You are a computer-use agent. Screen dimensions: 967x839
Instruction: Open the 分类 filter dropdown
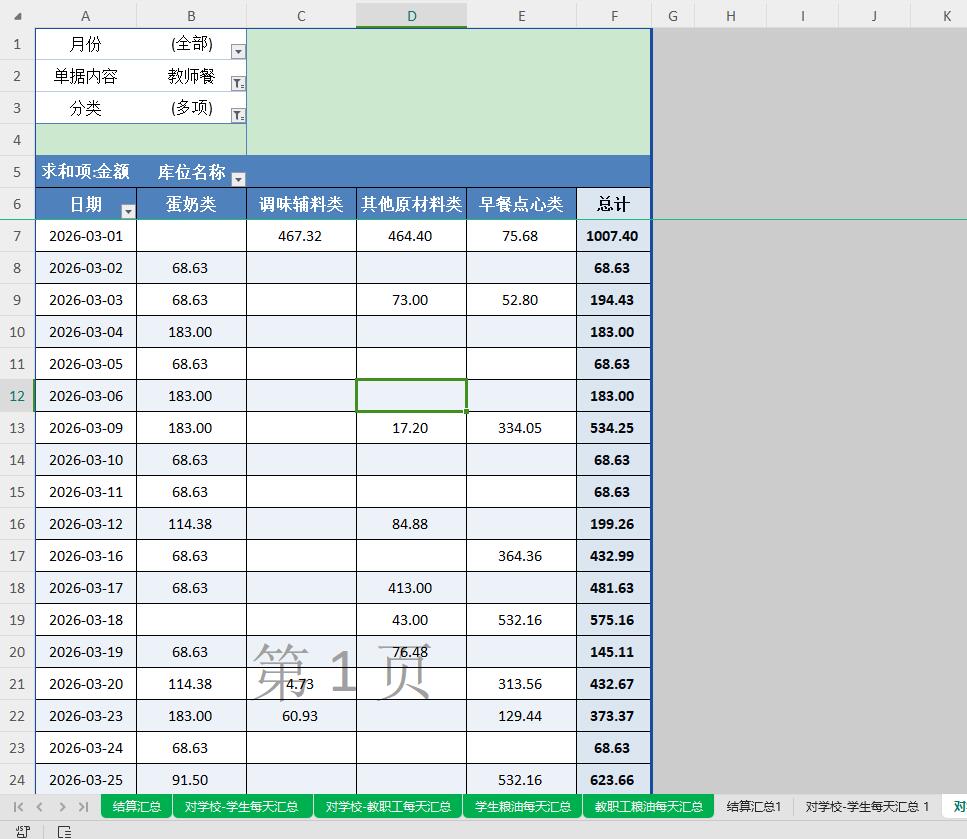click(238, 115)
